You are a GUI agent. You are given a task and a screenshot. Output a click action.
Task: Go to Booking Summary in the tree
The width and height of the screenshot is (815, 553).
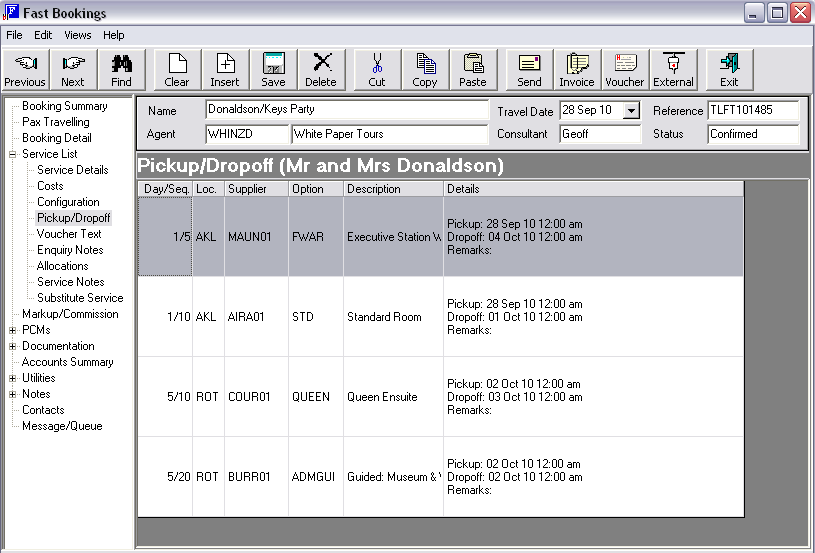(x=64, y=106)
